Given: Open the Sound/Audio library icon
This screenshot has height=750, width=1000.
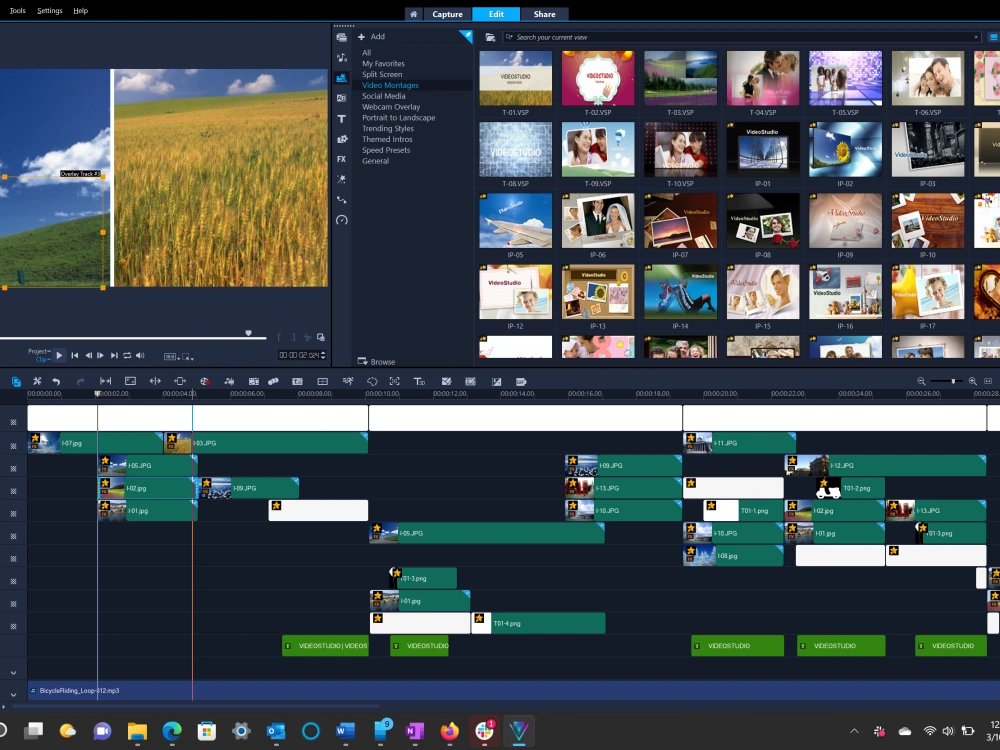Looking at the screenshot, I should coord(342,57).
